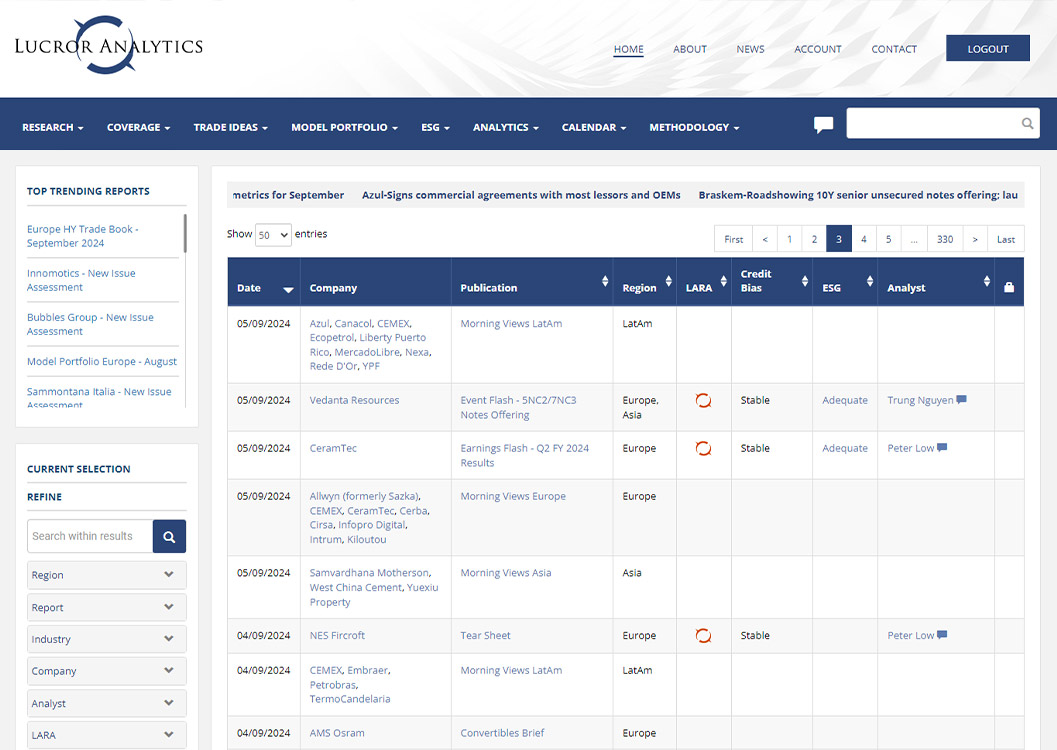The image size is (1057, 750).
Task: Click comment icon beside Peter Low in CeramTec row
Action: (x=942, y=447)
